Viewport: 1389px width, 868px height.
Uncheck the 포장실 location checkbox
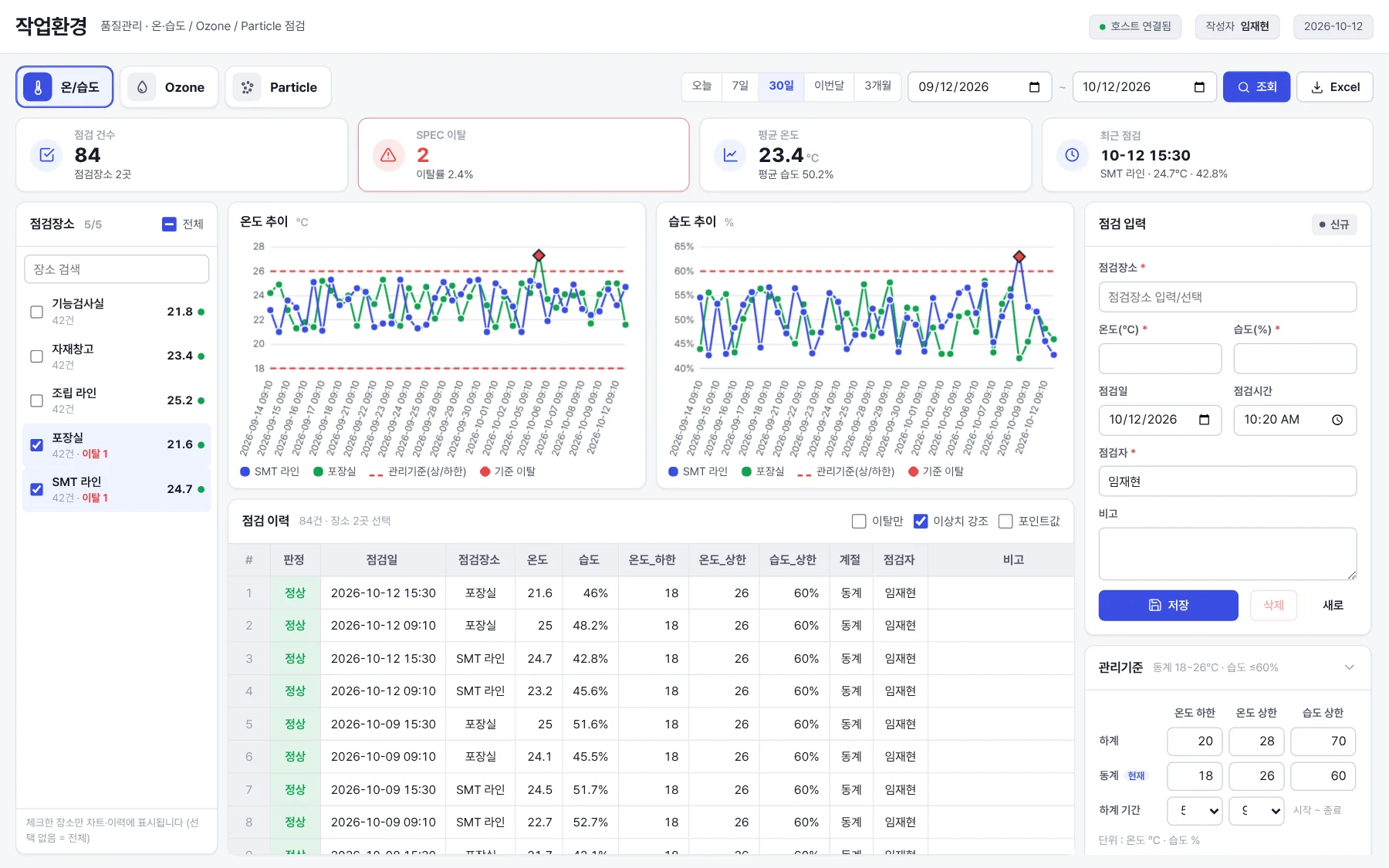(x=36, y=444)
